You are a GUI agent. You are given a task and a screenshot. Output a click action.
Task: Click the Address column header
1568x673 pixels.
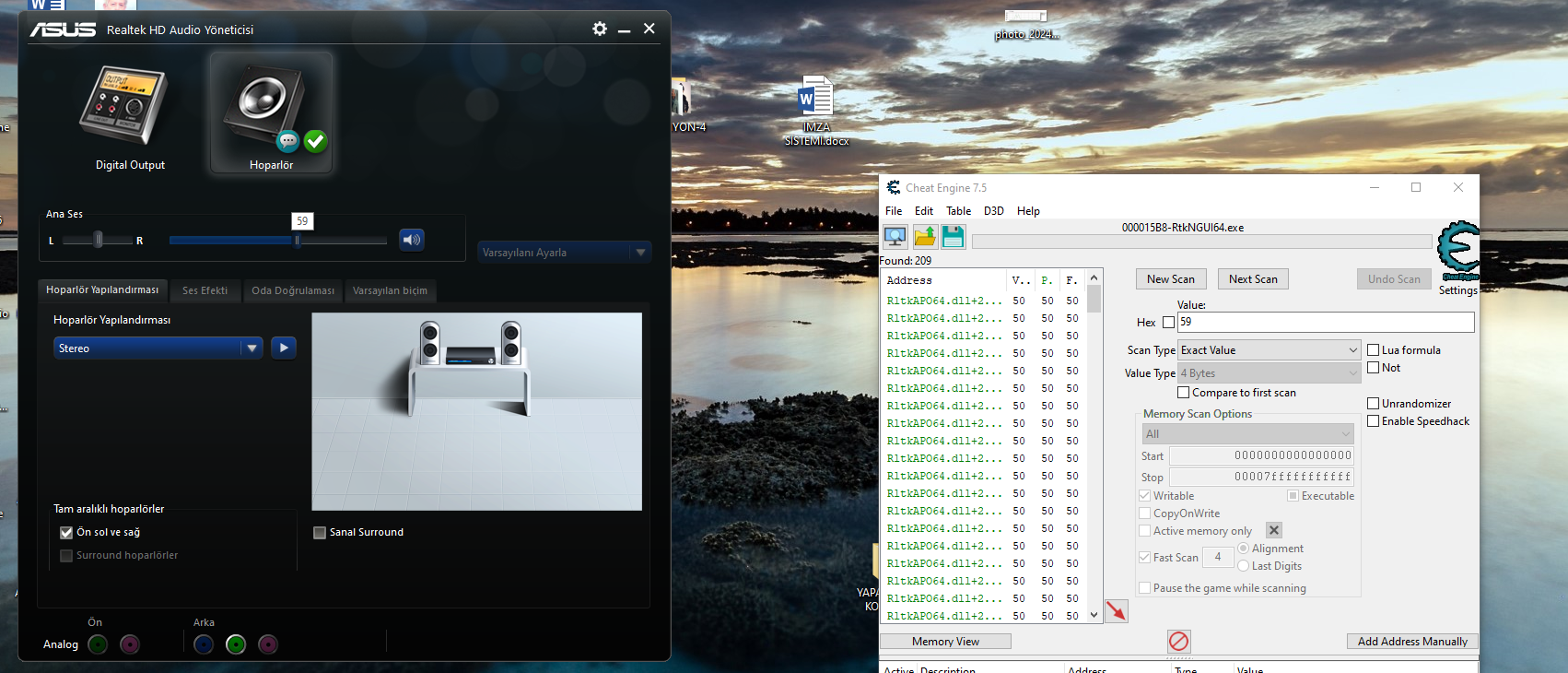(x=943, y=280)
